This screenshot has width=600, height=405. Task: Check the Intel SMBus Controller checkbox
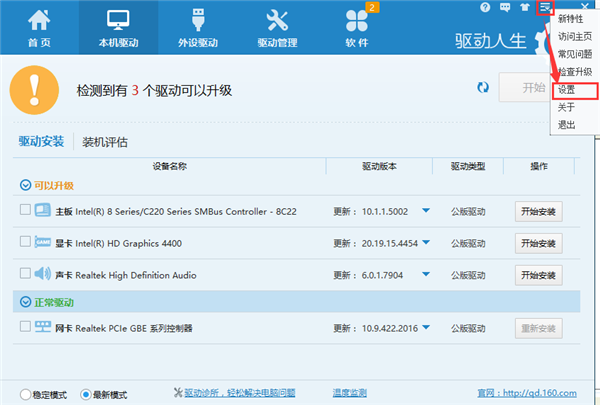click(x=25, y=210)
